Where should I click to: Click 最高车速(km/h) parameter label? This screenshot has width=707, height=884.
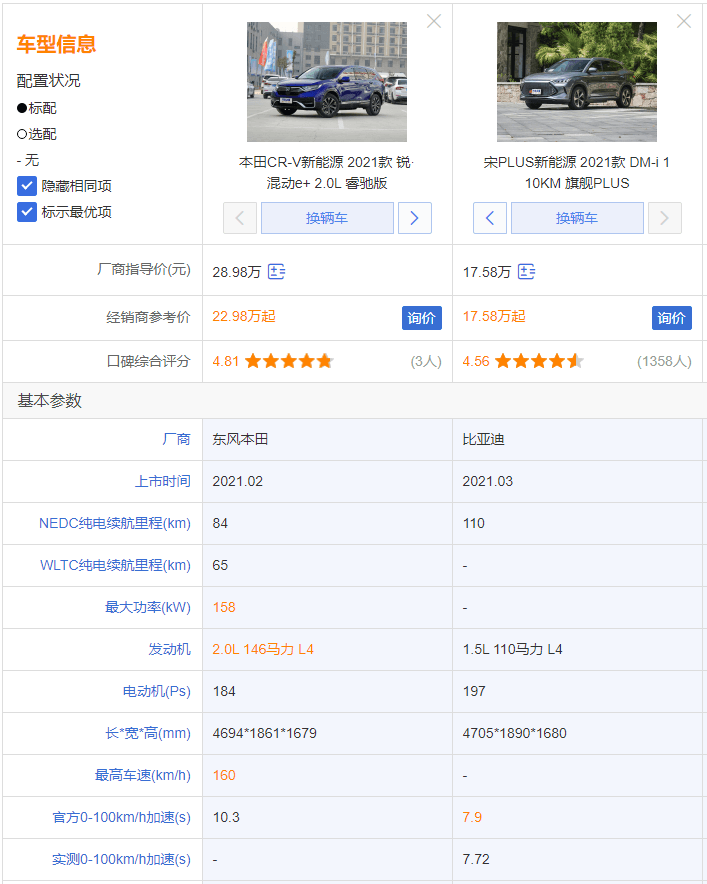coord(143,775)
